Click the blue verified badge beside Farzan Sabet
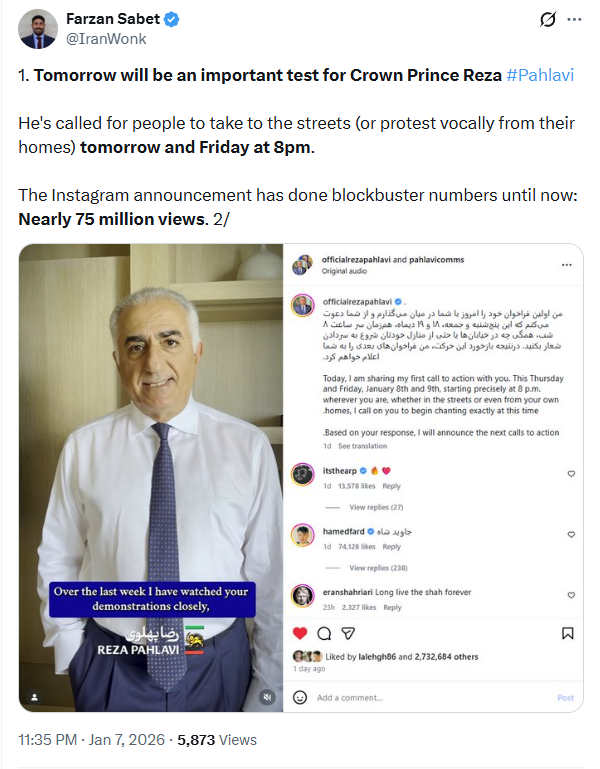 click(x=171, y=20)
